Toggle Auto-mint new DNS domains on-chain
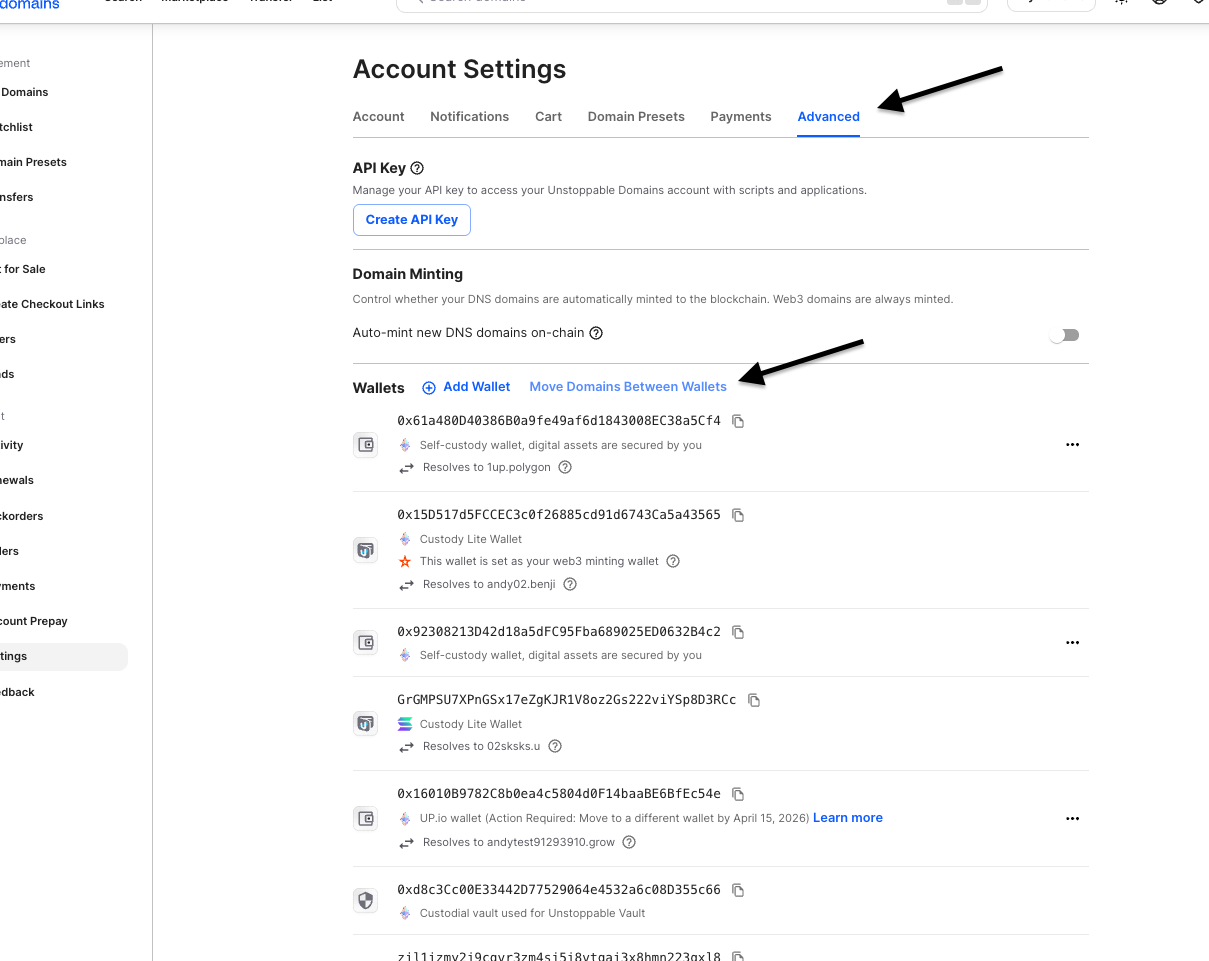The image size is (1209, 961). (1064, 335)
